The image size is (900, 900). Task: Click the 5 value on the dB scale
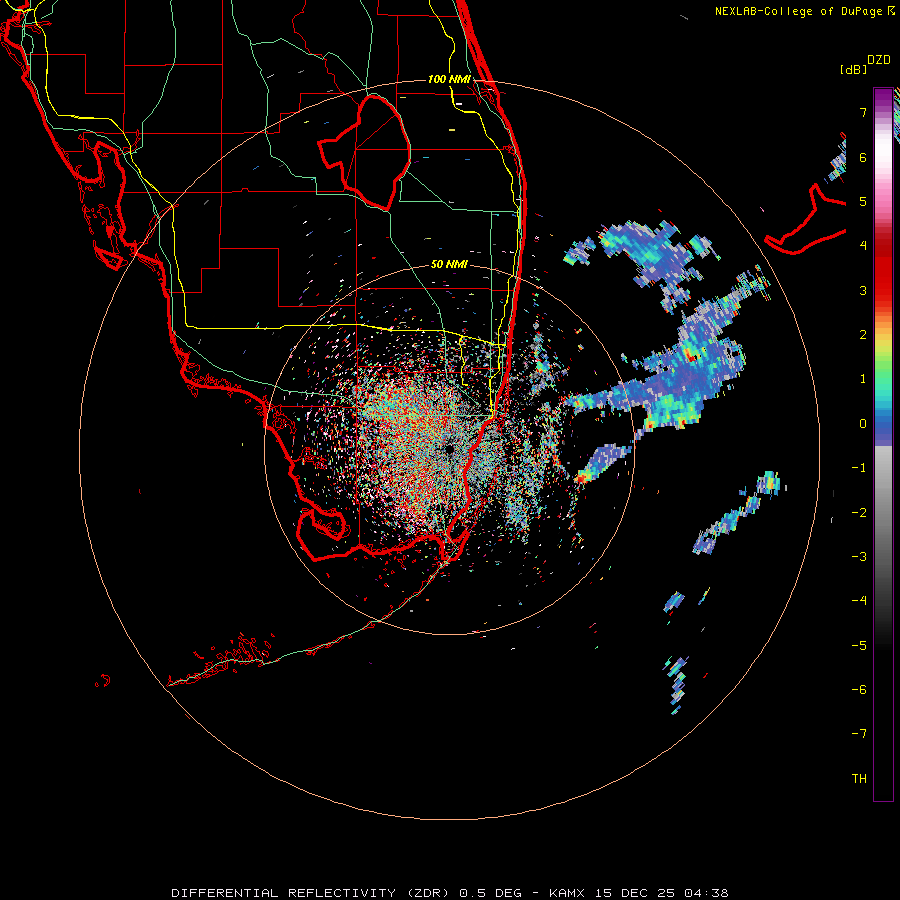point(863,201)
